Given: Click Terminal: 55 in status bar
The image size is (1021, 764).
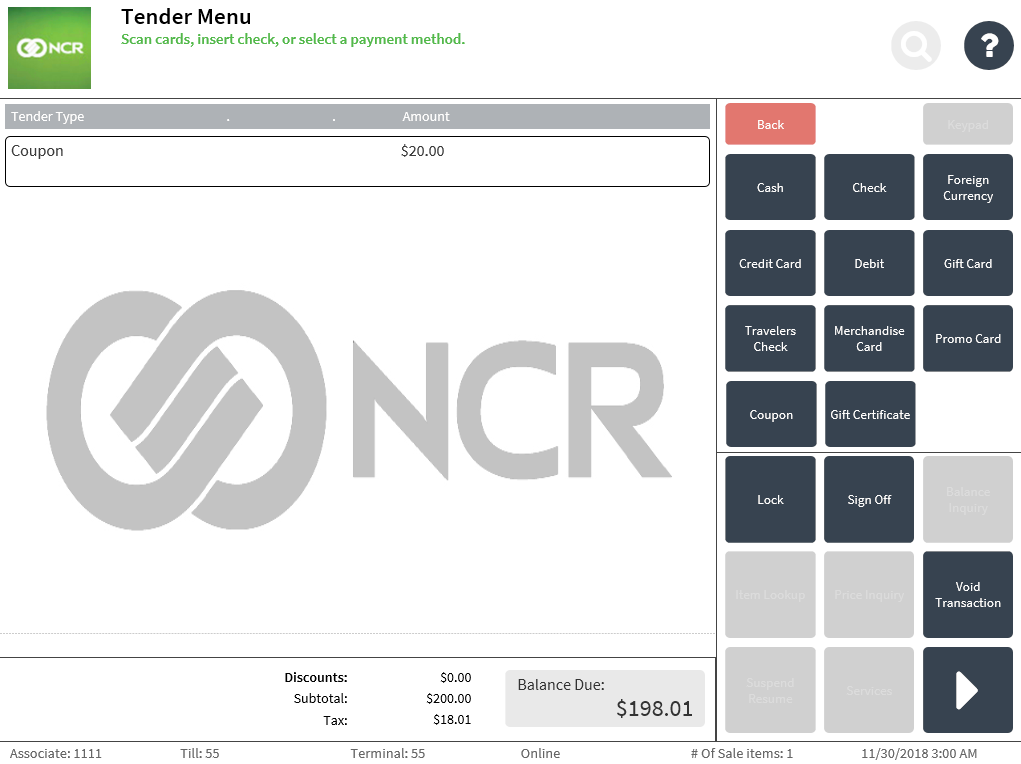Looking at the screenshot, I should coord(387,754).
